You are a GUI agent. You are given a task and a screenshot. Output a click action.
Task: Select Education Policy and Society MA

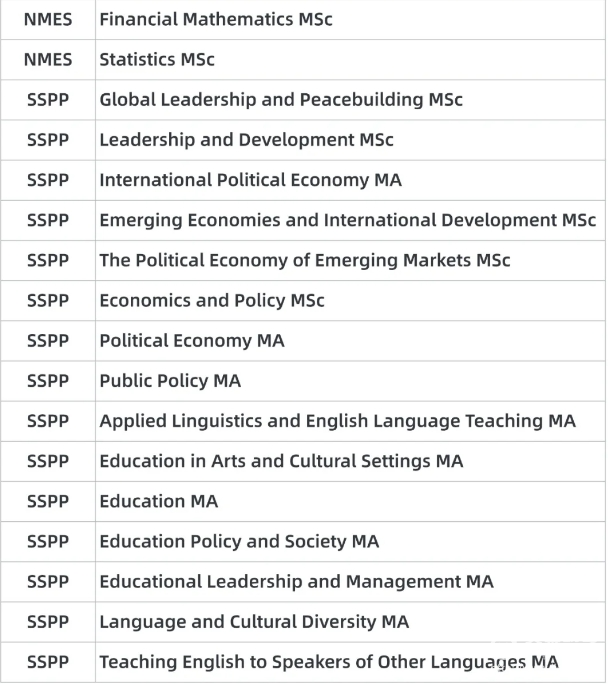click(x=239, y=541)
